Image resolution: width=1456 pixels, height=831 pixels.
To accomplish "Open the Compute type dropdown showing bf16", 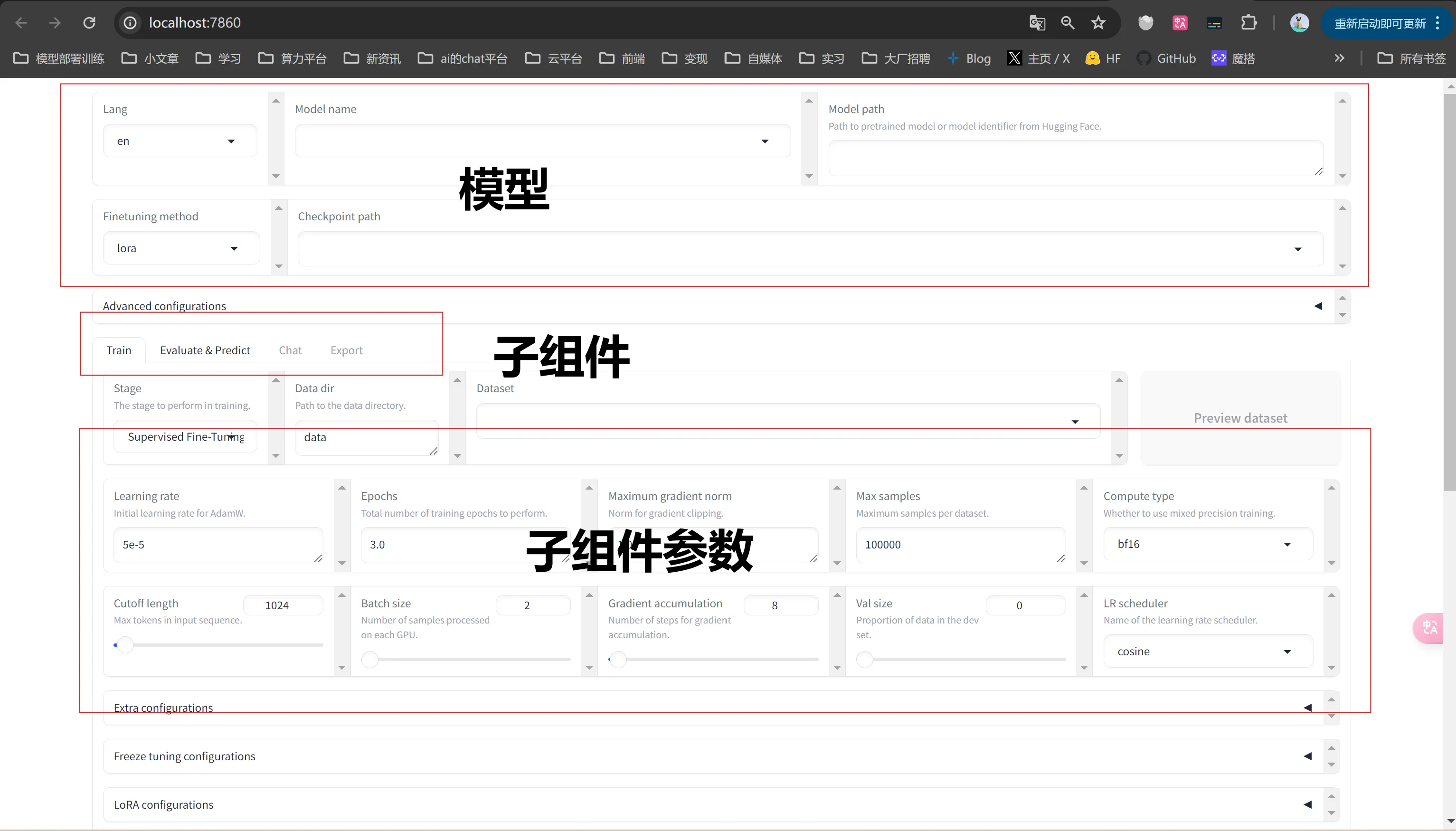I will (x=1208, y=544).
